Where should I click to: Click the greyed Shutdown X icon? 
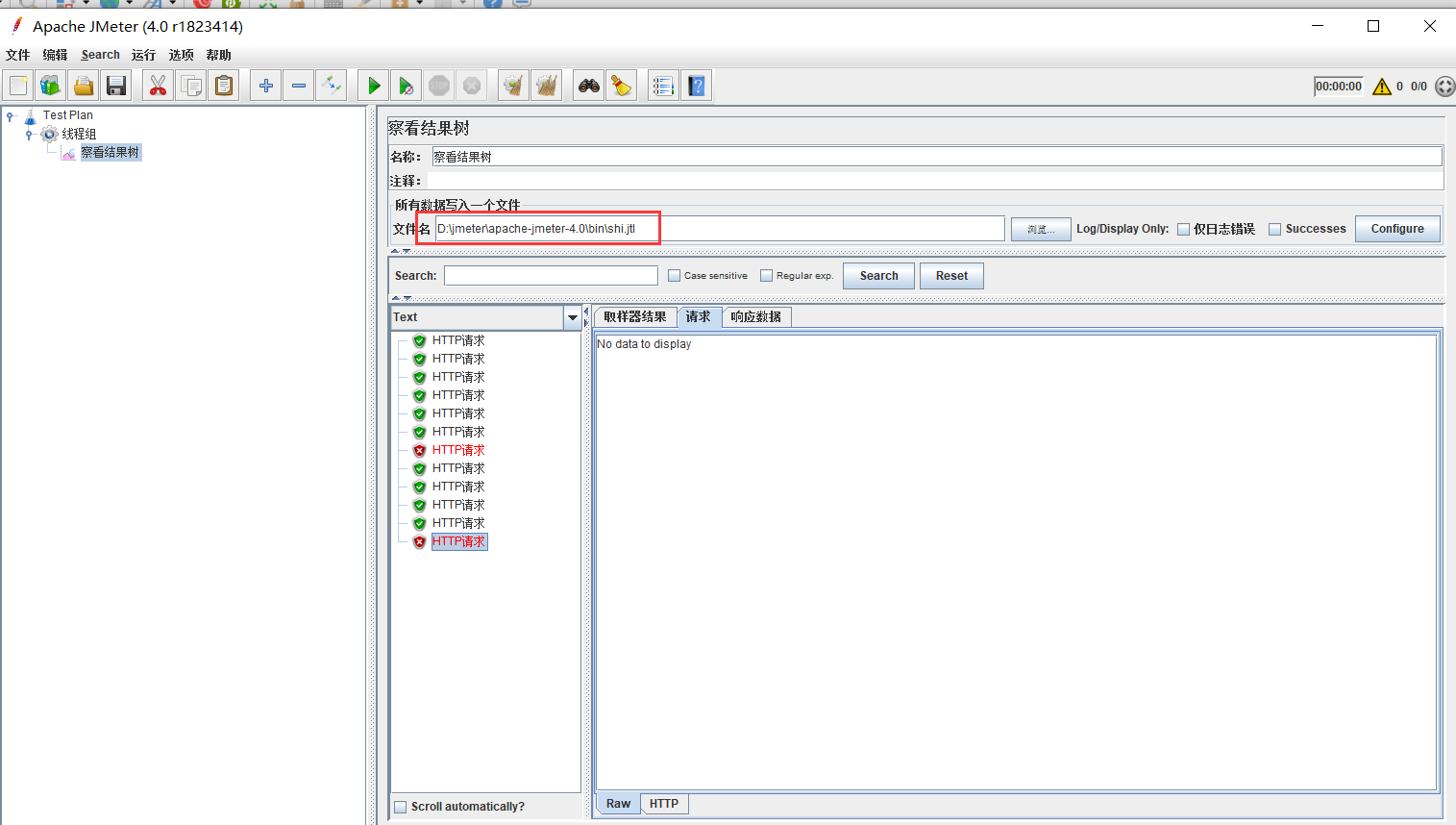point(472,86)
